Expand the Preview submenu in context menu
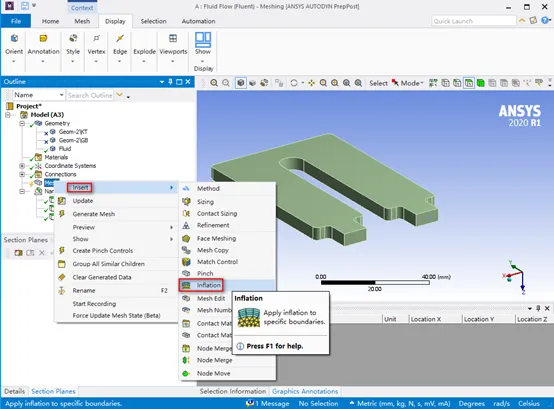Viewport: 554px width, 409px height. tap(117, 227)
